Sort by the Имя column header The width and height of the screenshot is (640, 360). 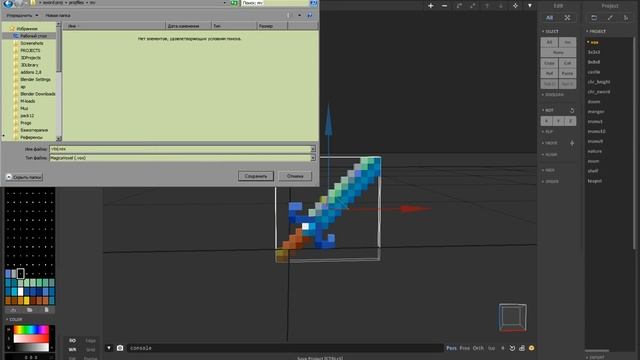coord(114,26)
